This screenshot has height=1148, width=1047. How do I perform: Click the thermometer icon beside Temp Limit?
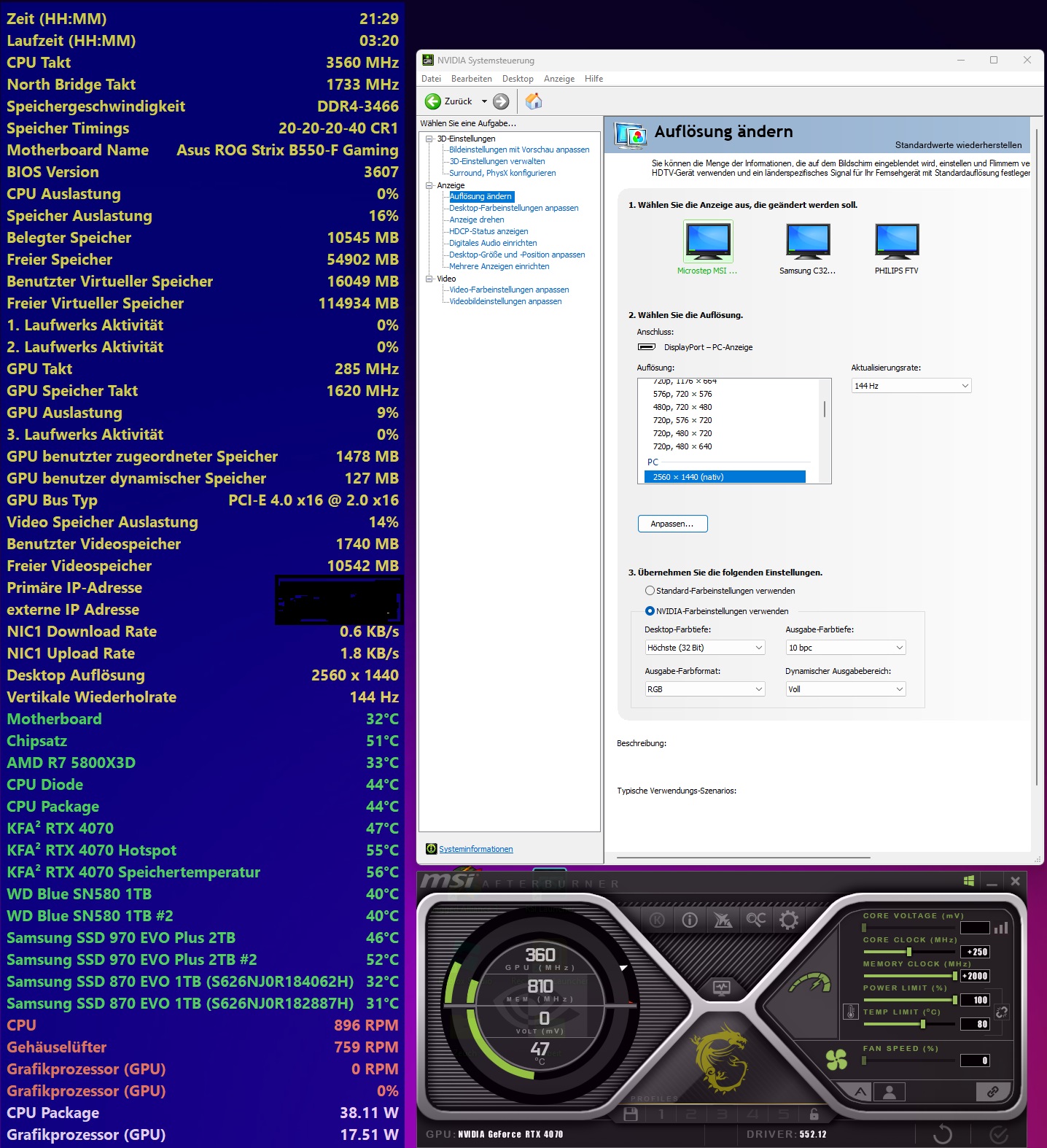point(850,1012)
